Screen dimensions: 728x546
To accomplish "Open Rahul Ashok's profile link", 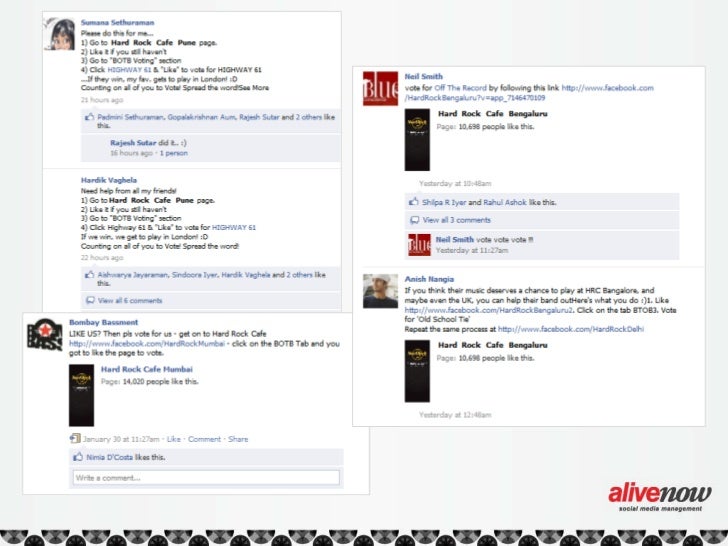I will pos(505,202).
